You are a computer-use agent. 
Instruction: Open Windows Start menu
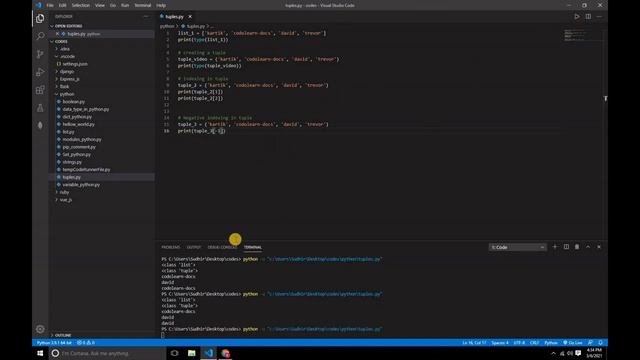pos(40,353)
